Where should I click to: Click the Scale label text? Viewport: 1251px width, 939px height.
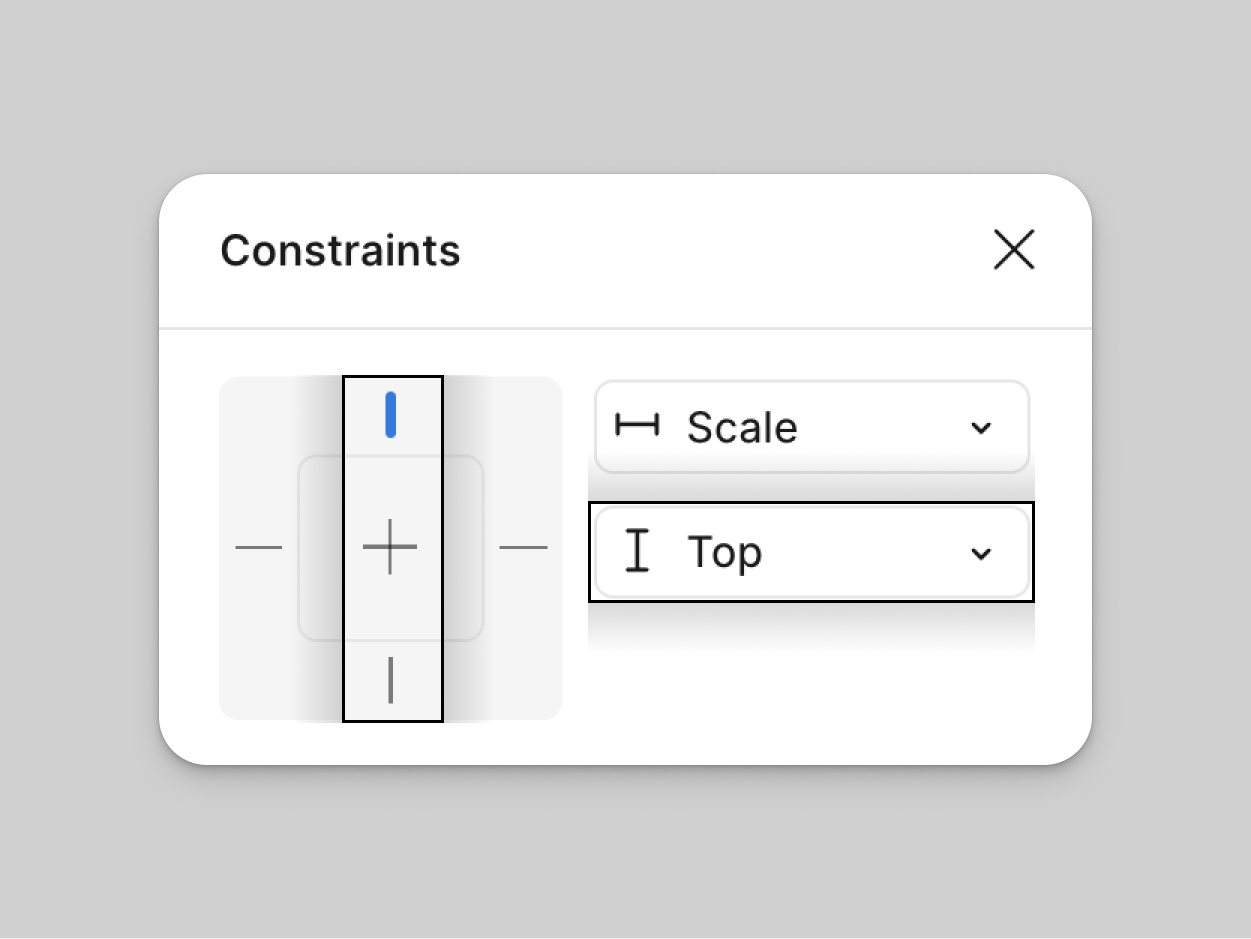[742, 428]
